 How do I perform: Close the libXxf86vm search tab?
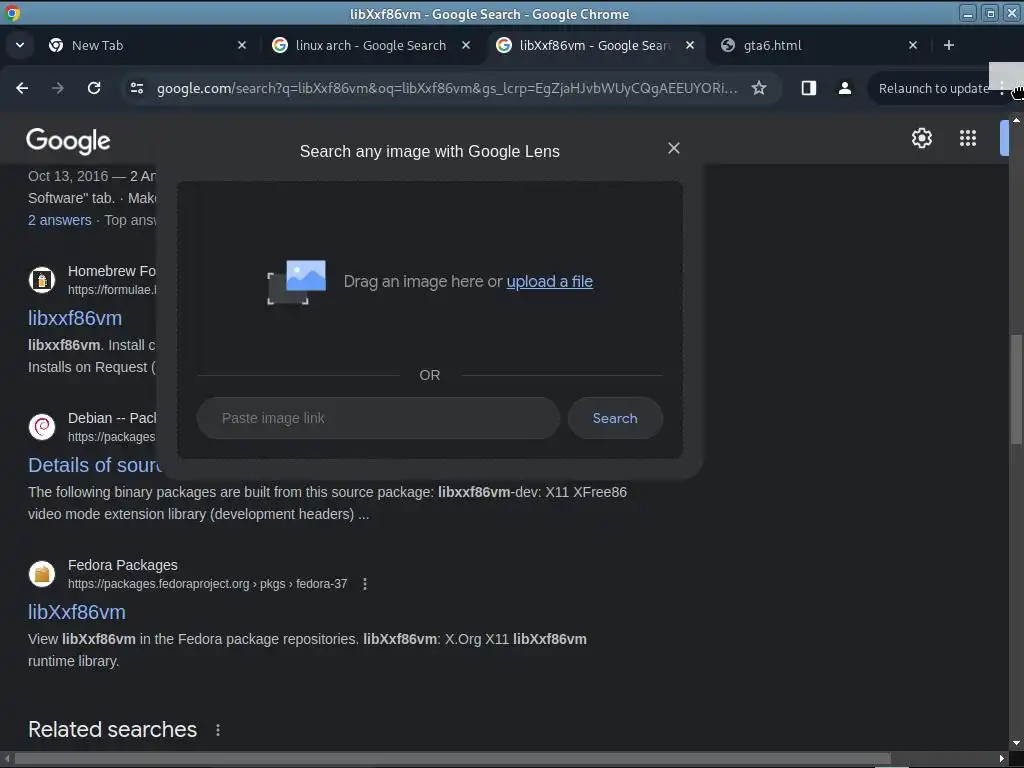[690, 45]
